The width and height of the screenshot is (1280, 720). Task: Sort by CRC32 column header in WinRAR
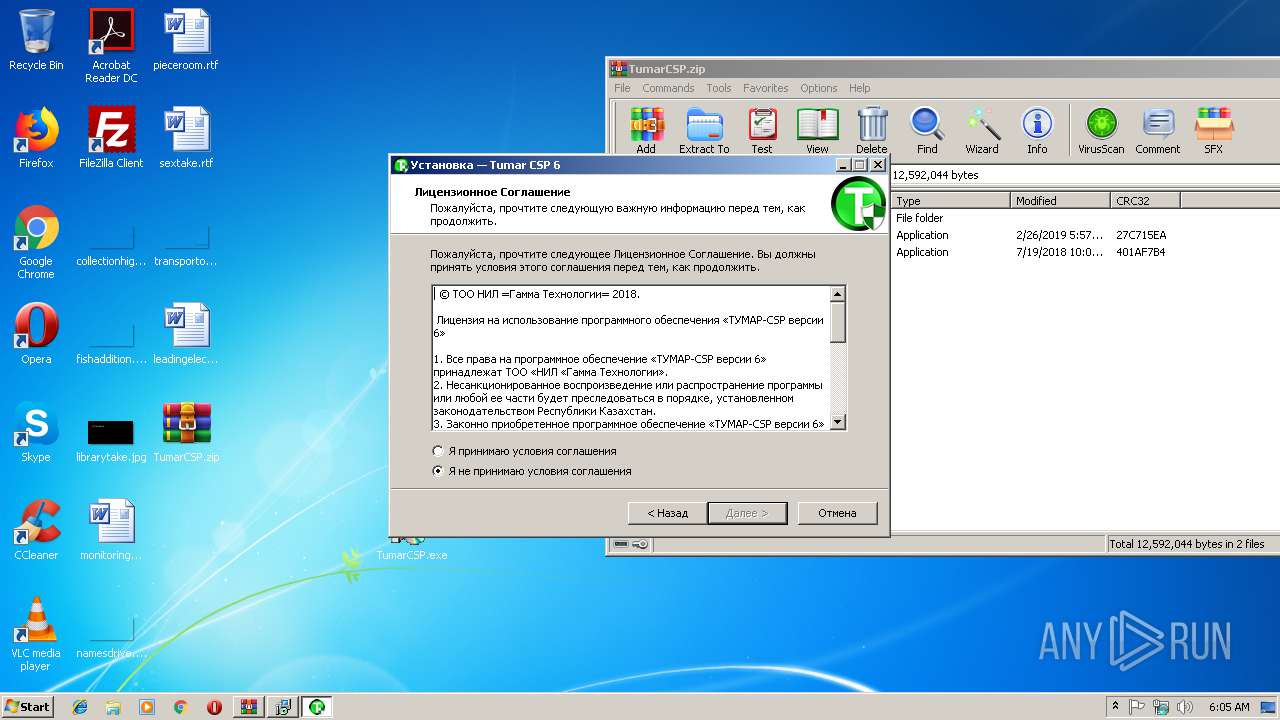point(1145,200)
